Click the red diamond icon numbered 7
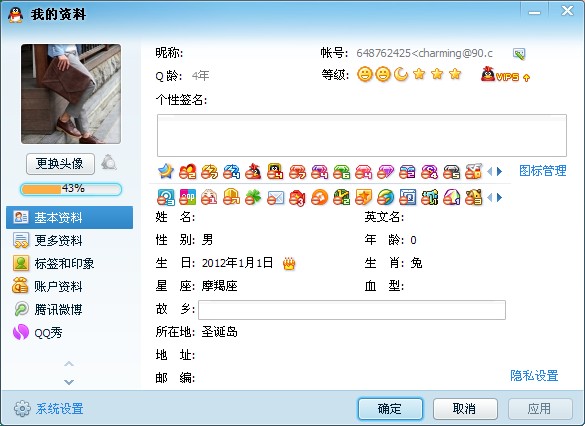This screenshot has height=426, width=585. click(x=297, y=172)
